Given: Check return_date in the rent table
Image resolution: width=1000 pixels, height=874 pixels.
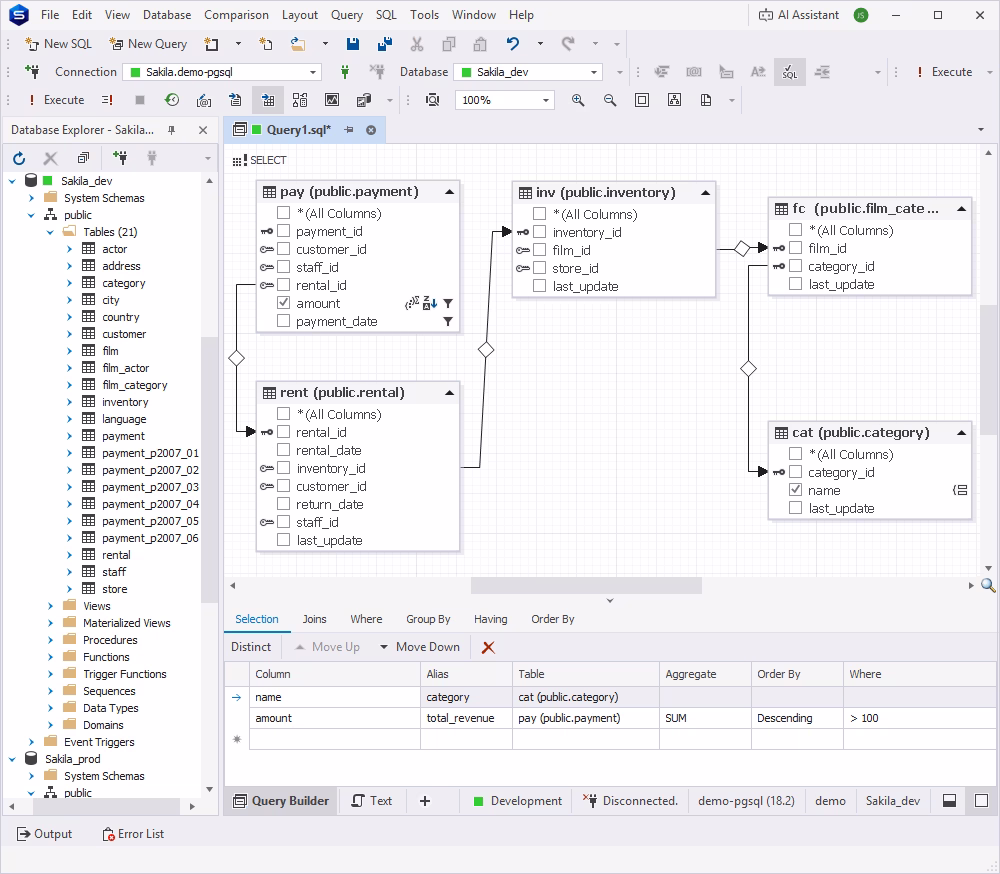Looking at the screenshot, I should pyautogui.click(x=284, y=504).
